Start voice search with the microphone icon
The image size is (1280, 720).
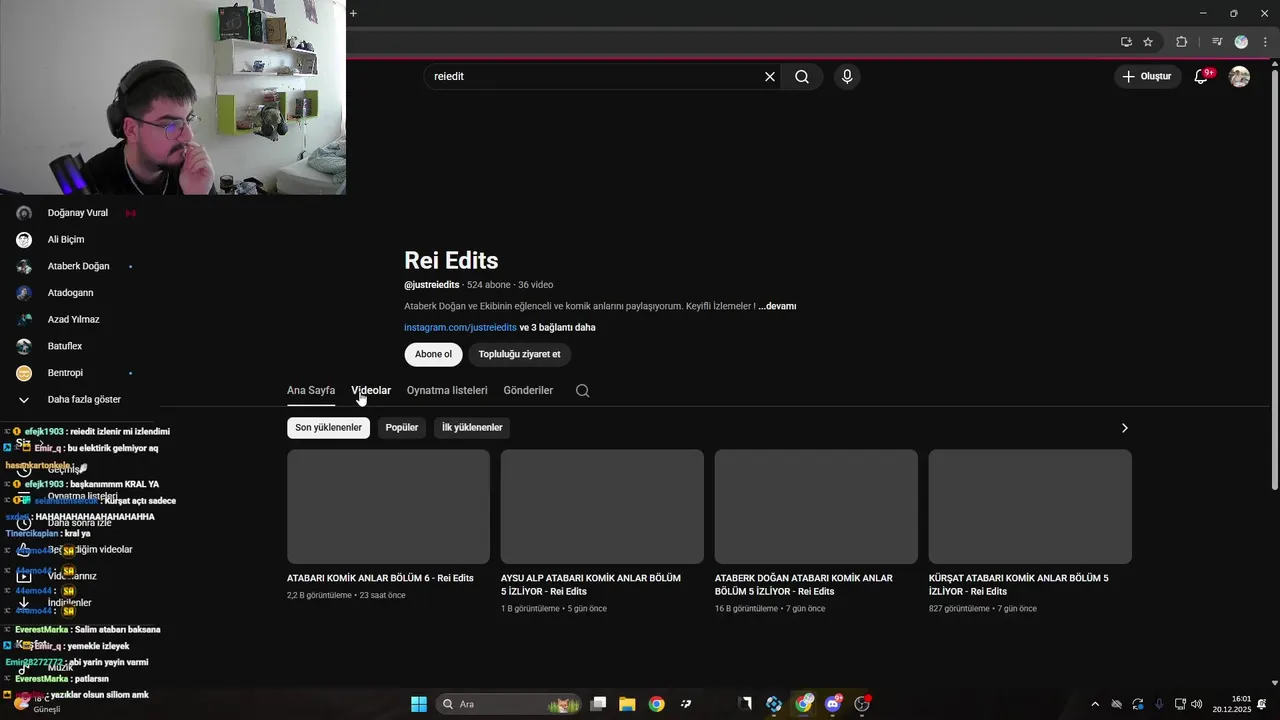pyautogui.click(x=847, y=76)
